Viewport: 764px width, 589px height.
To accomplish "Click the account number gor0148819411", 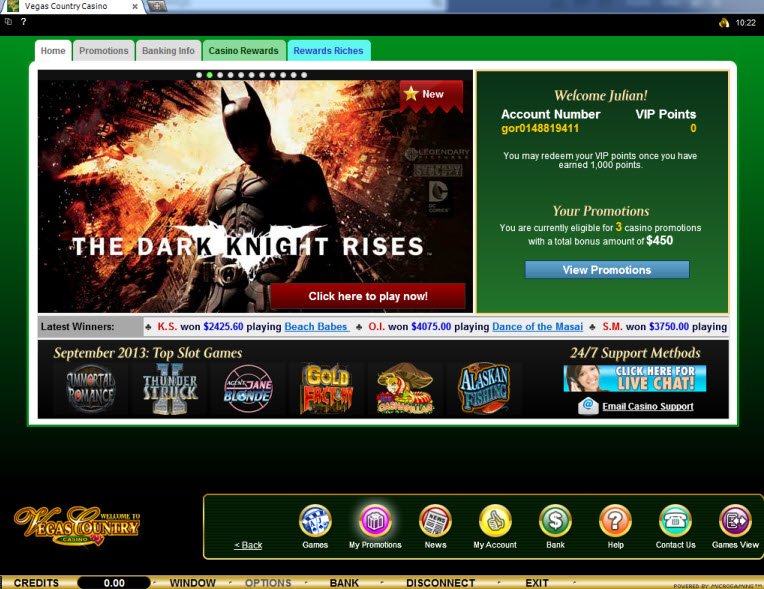I will (540, 129).
